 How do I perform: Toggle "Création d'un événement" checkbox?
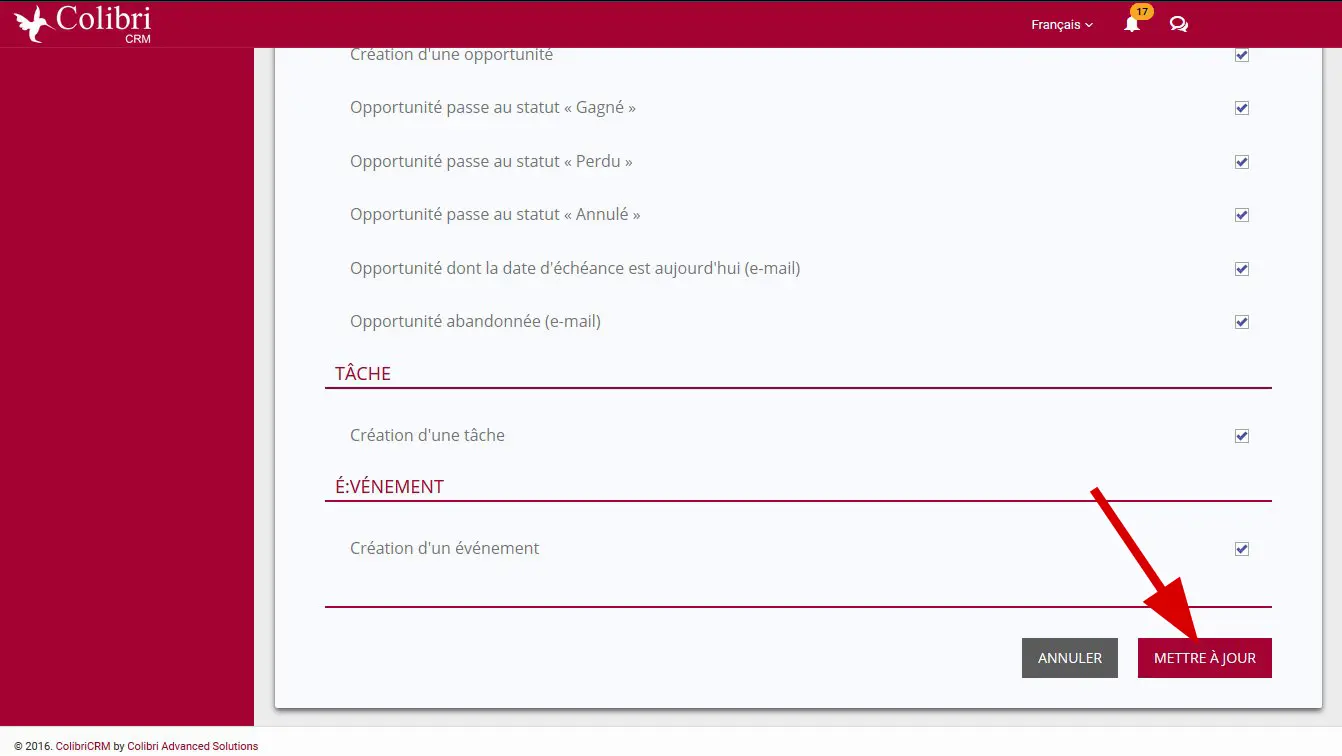[1242, 549]
